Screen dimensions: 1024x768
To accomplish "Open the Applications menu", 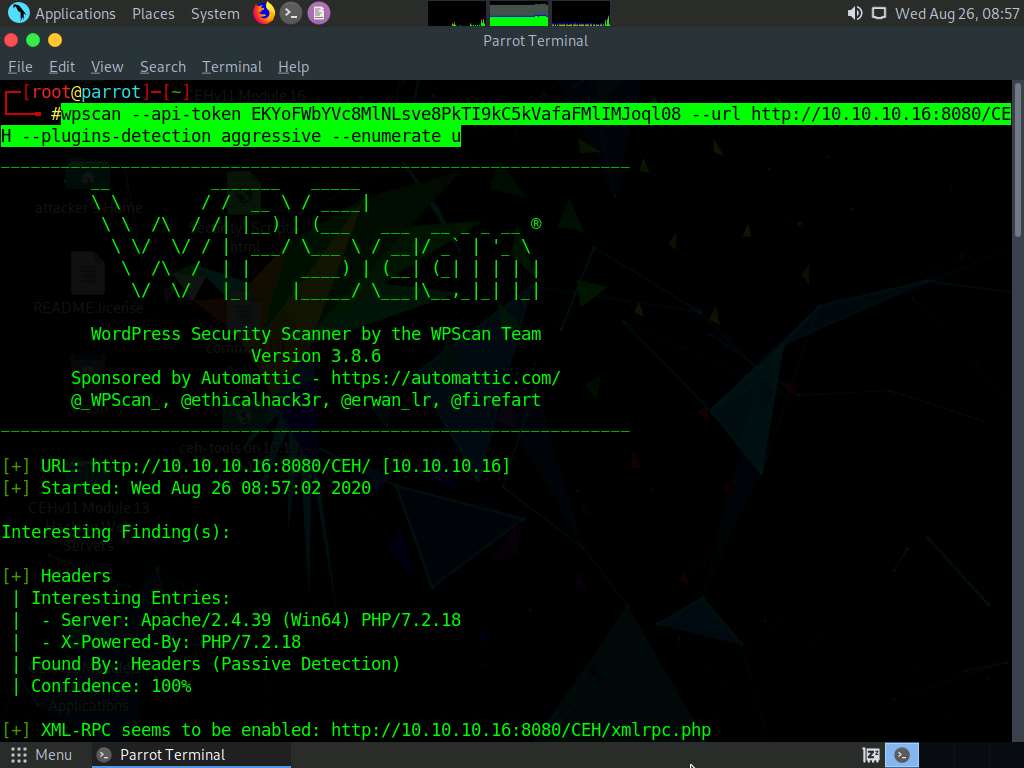I will pyautogui.click(x=75, y=13).
